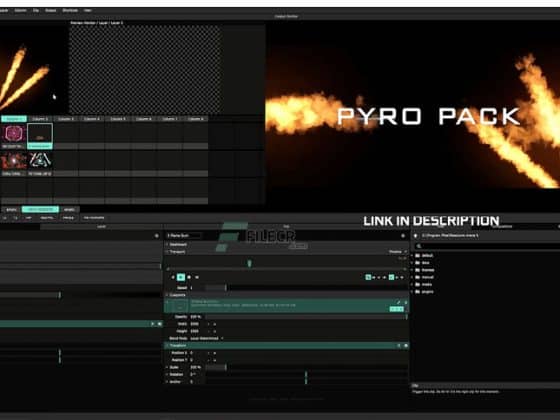Image resolution: width=560 pixels, height=420 pixels.
Task: Click the X icon in source row
Action: tap(405, 302)
